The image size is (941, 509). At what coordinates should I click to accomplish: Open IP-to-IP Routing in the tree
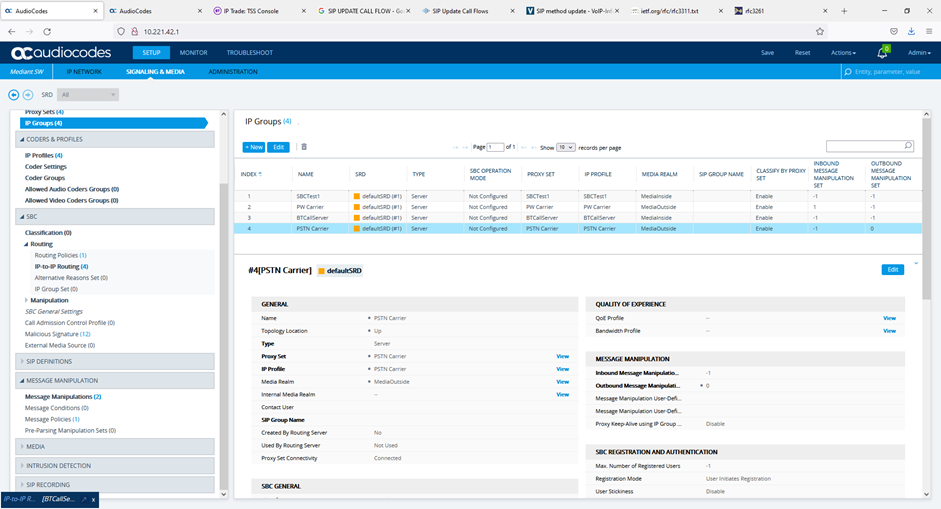(x=61, y=267)
